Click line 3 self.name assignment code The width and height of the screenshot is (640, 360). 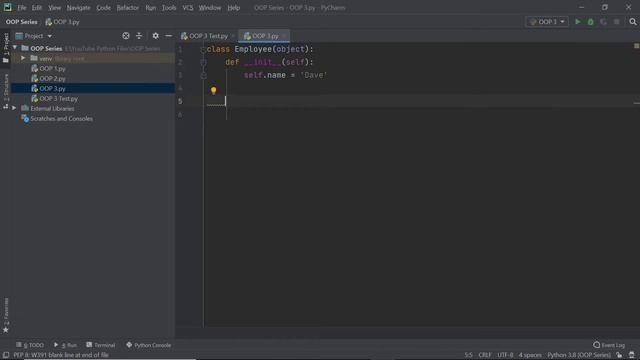(285, 75)
